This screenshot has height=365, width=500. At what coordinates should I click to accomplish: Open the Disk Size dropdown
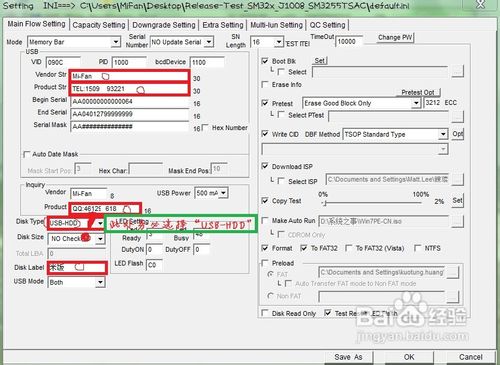[100, 239]
